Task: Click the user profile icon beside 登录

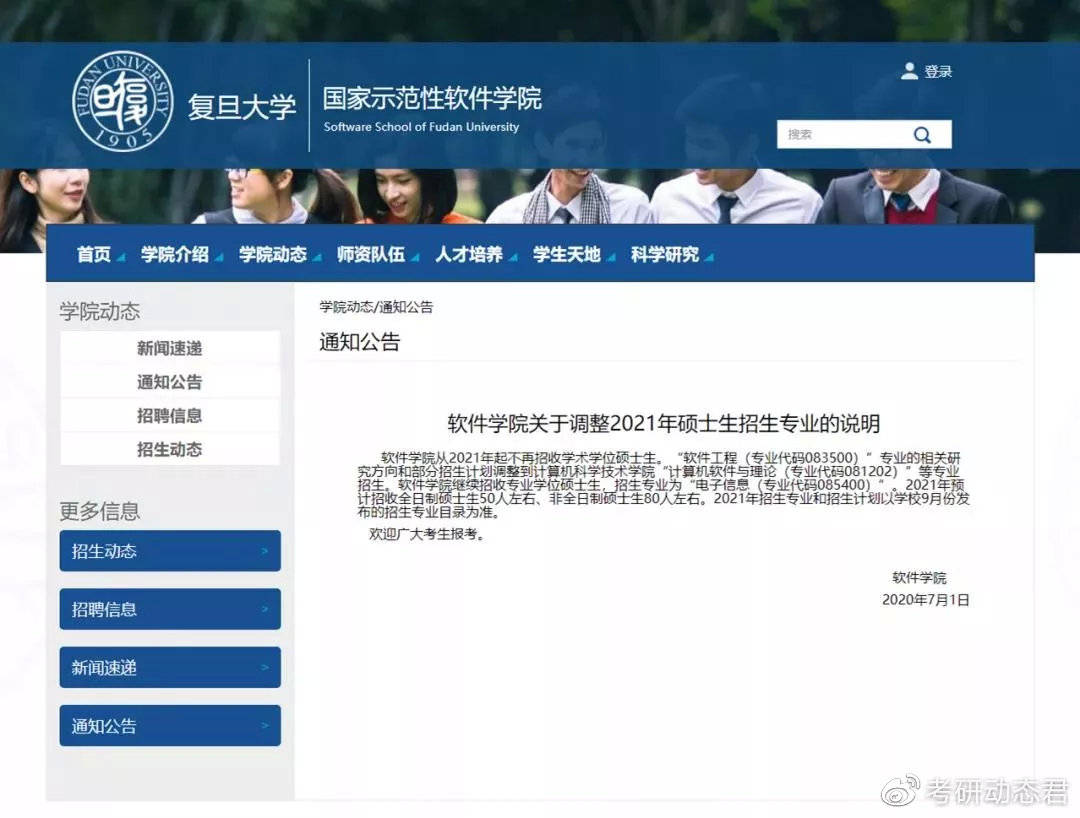Action: coord(909,71)
